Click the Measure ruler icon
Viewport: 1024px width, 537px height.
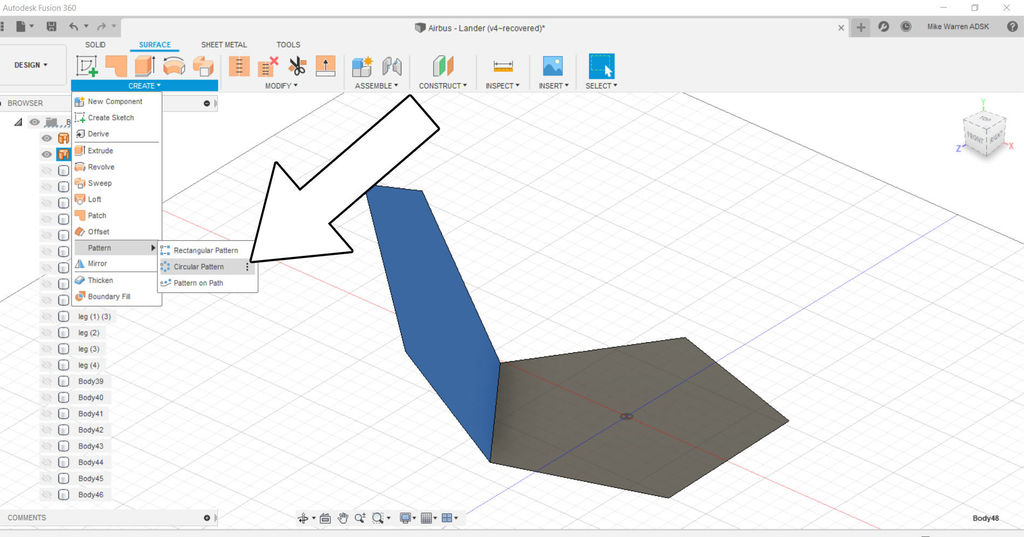pyautogui.click(x=503, y=66)
